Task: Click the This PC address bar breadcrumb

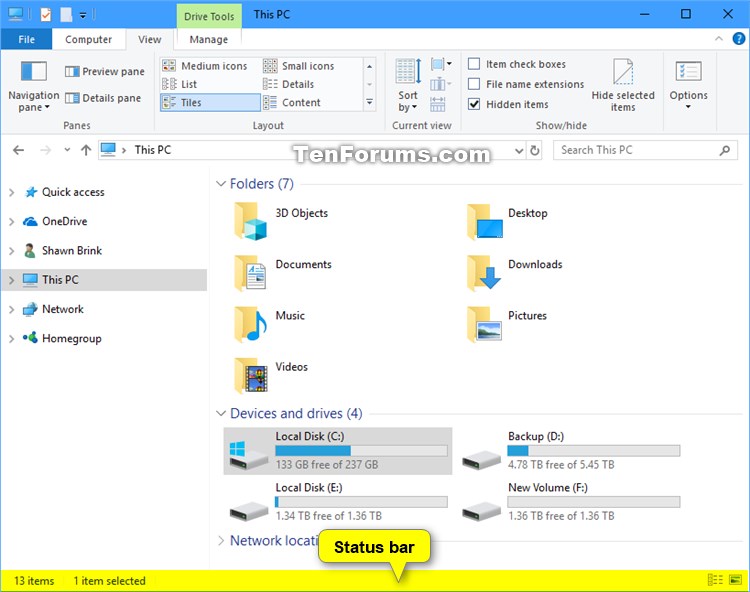Action: [x=153, y=150]
